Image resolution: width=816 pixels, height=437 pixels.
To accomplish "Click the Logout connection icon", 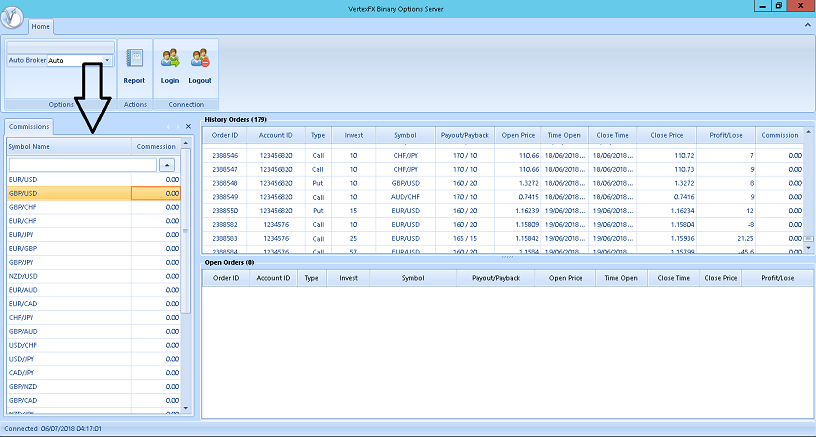I will pyautogui.click(x=200, y=67).
